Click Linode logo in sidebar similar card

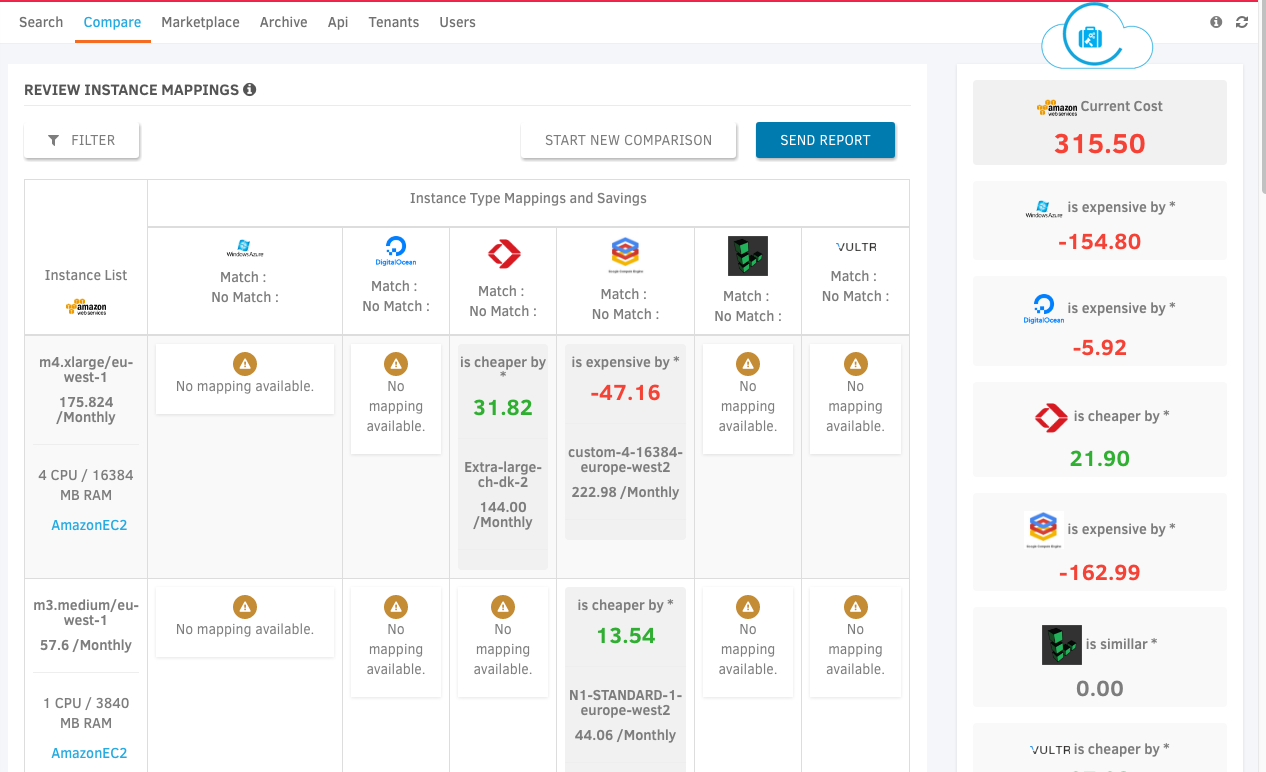(1061, 645)
